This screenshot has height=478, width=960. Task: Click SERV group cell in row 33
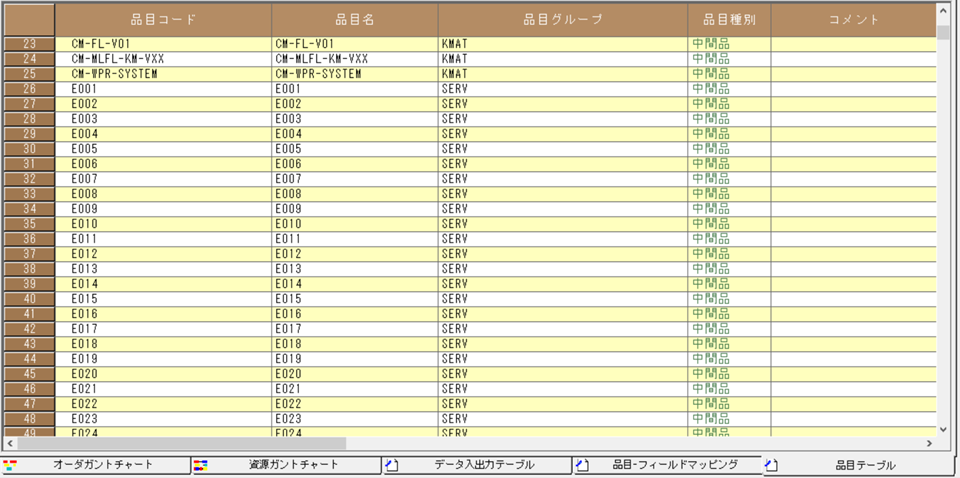pos(563,194)
